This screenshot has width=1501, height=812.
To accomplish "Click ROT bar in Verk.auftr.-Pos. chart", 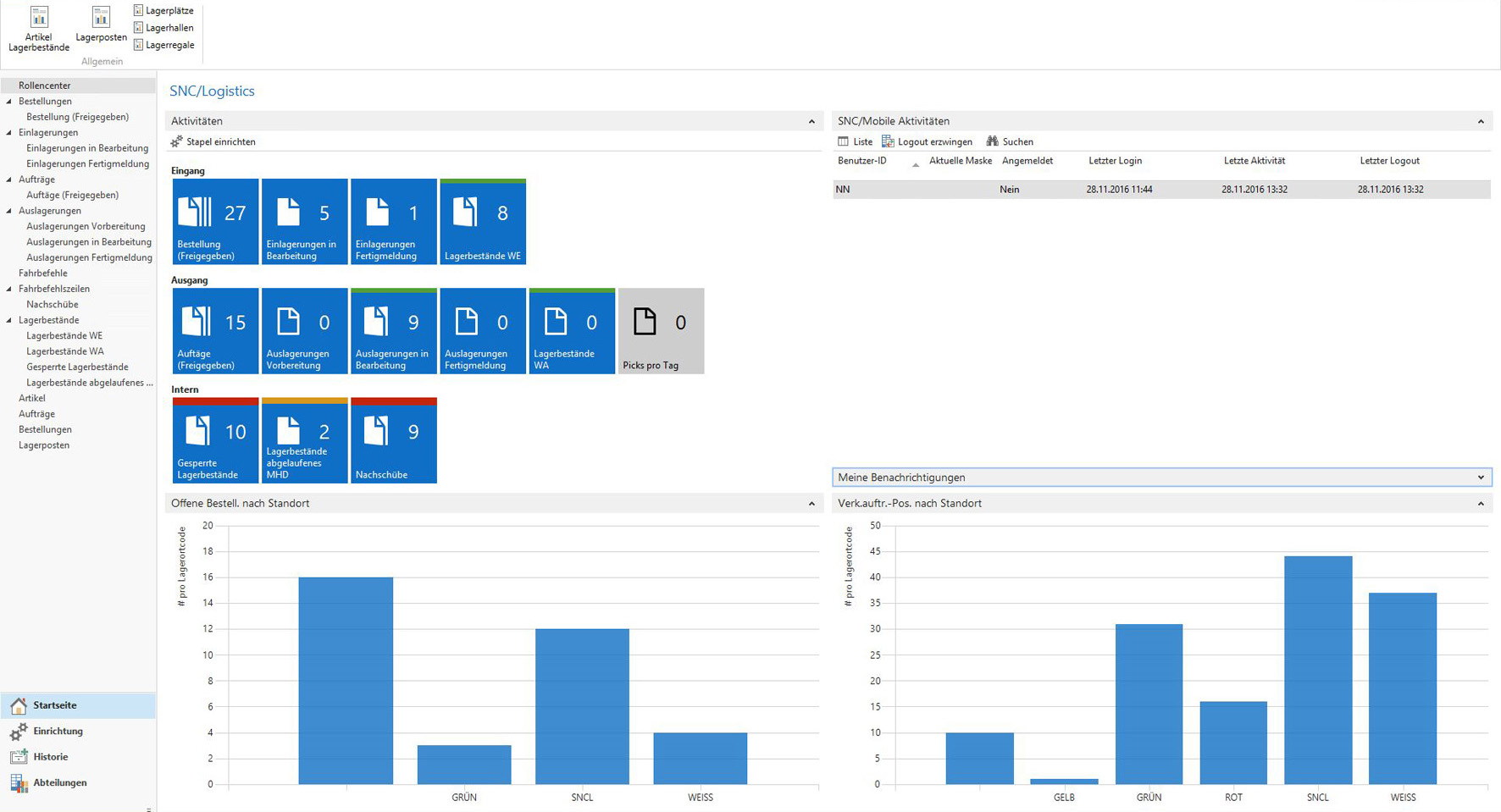I will click(x=1233, y=743).
